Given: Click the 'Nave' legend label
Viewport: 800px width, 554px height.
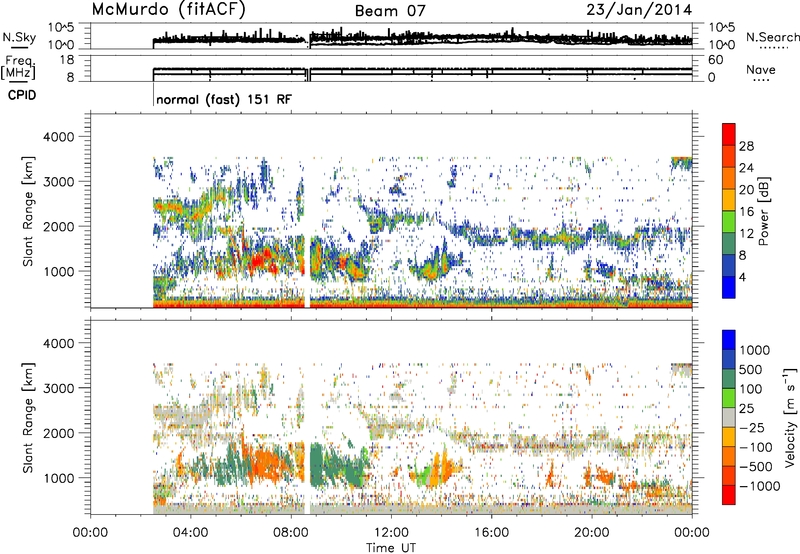Looking at the screenshot, I should 761,70.
